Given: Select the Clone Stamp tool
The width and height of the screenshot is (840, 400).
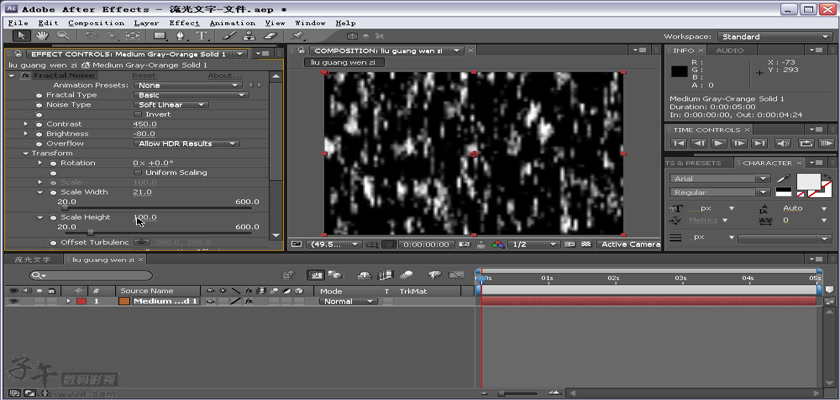Looking at the screenshot, I should click(249, 36).
